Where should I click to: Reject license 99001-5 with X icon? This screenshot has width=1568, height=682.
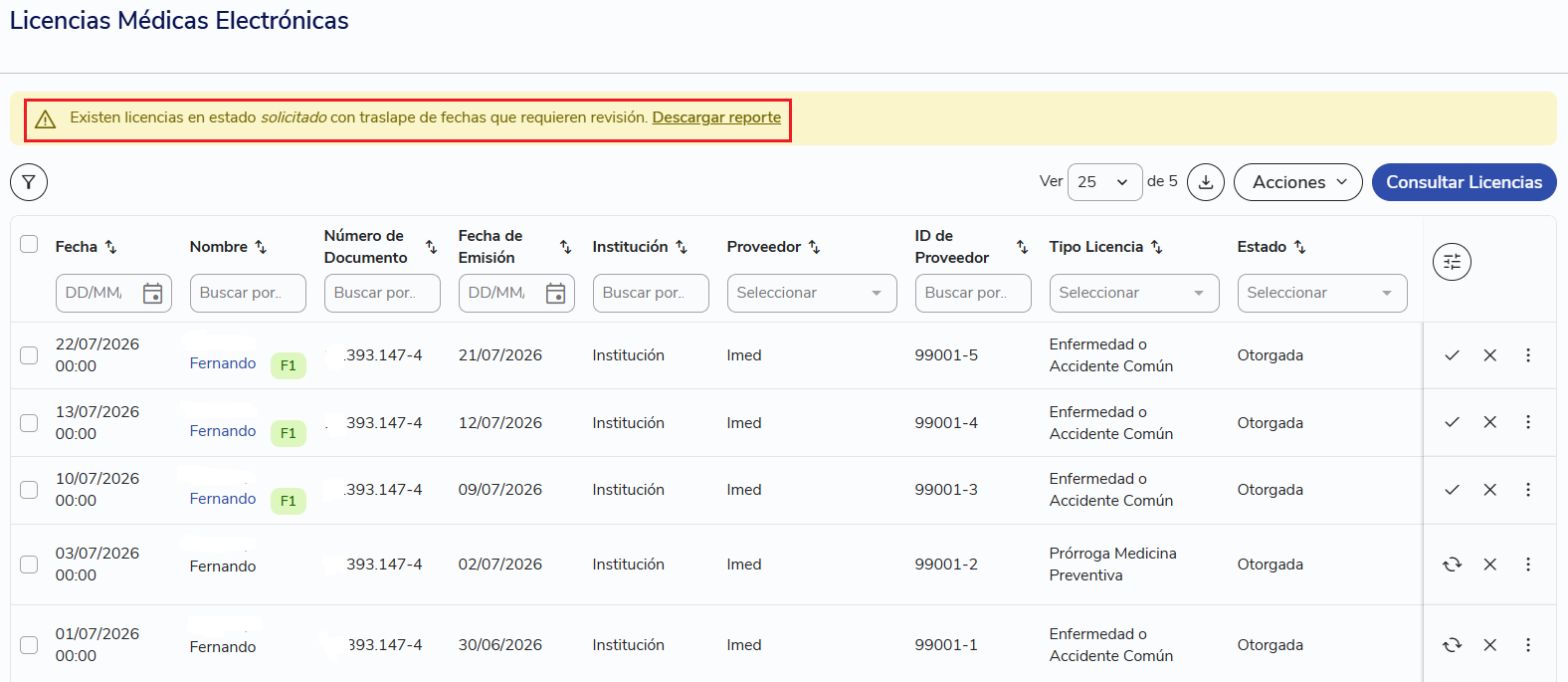point(1489,355)
